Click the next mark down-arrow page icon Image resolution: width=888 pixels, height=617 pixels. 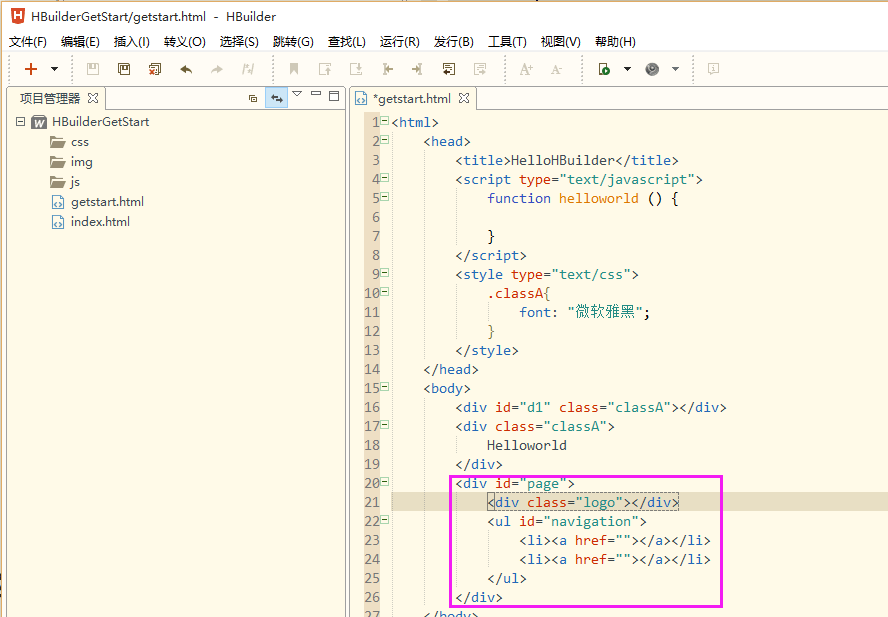pyautogui.click(x=356, y=69)
